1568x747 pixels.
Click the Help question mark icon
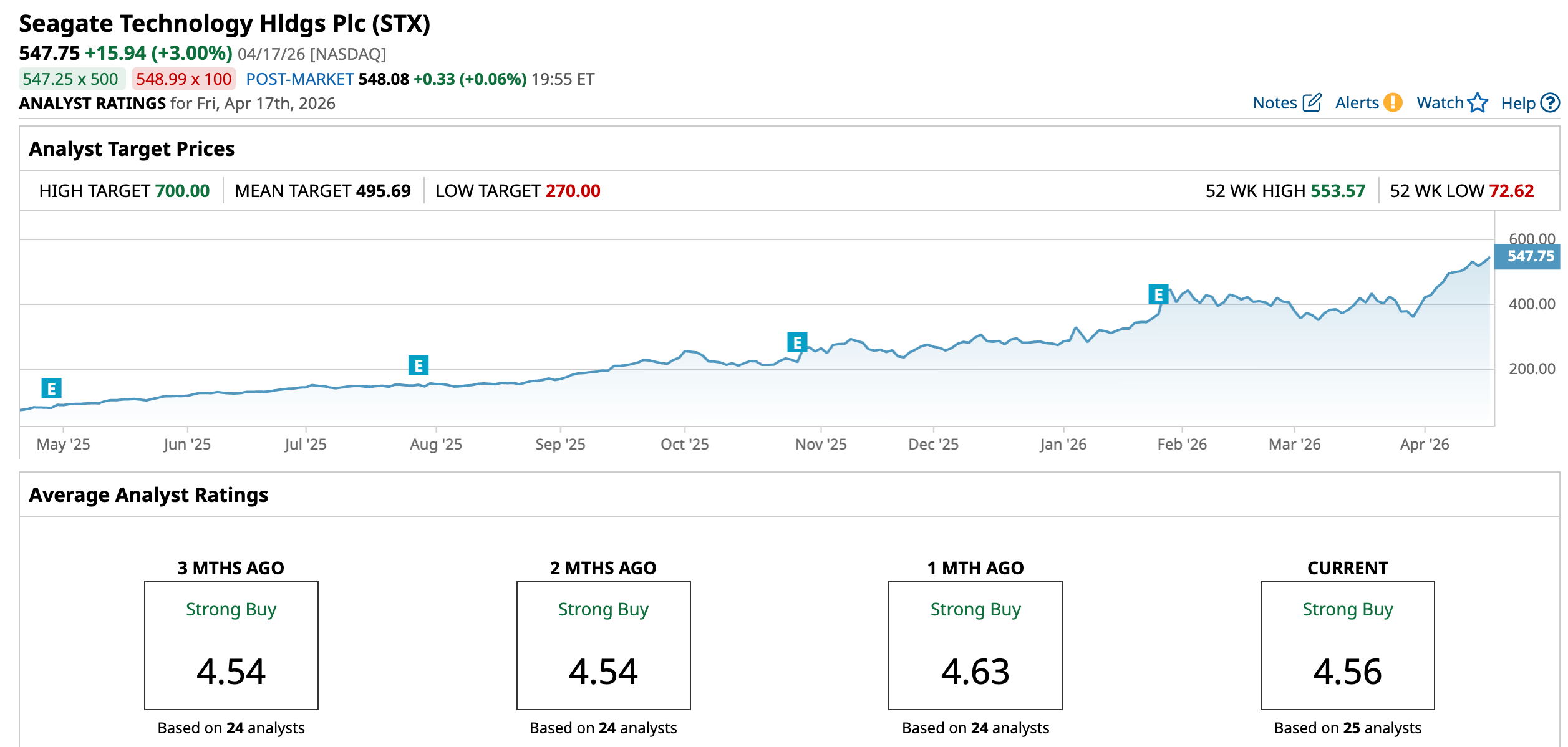[1549, 103]
